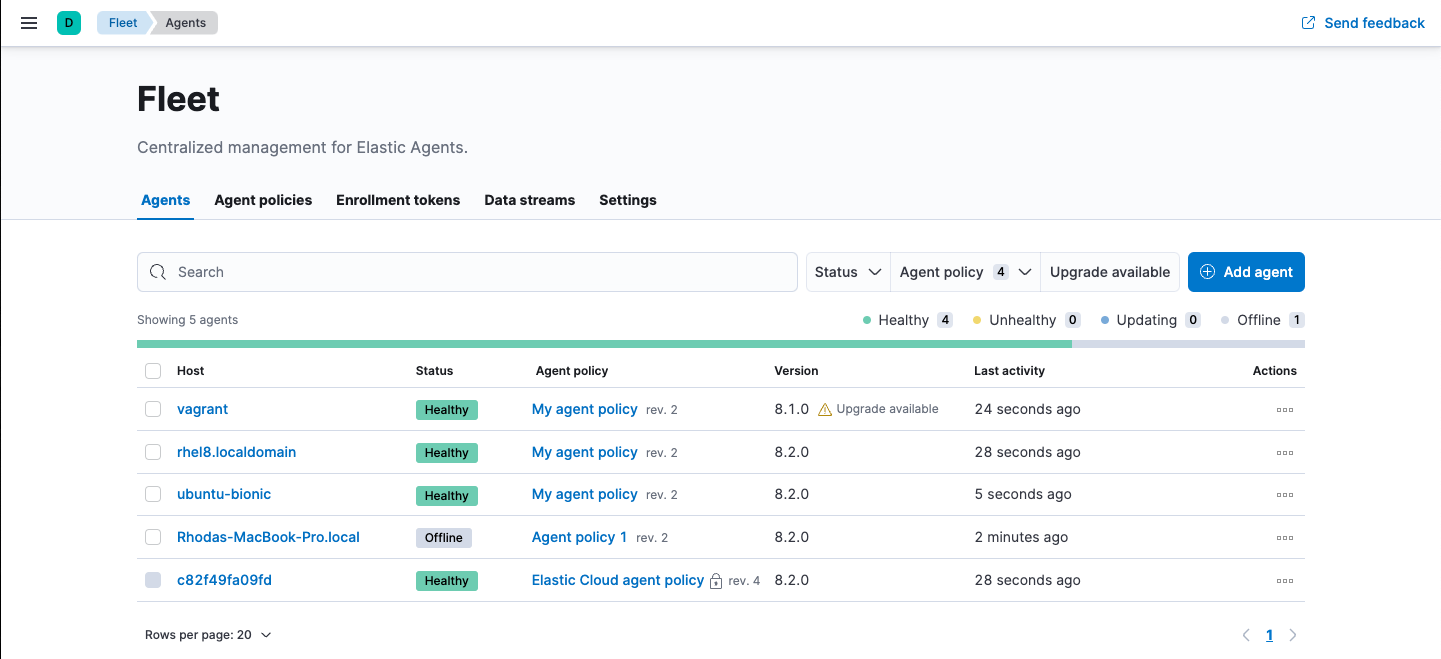Change the rows per page setting
This screenshot has height=659, width=1441.
point(208,635)
